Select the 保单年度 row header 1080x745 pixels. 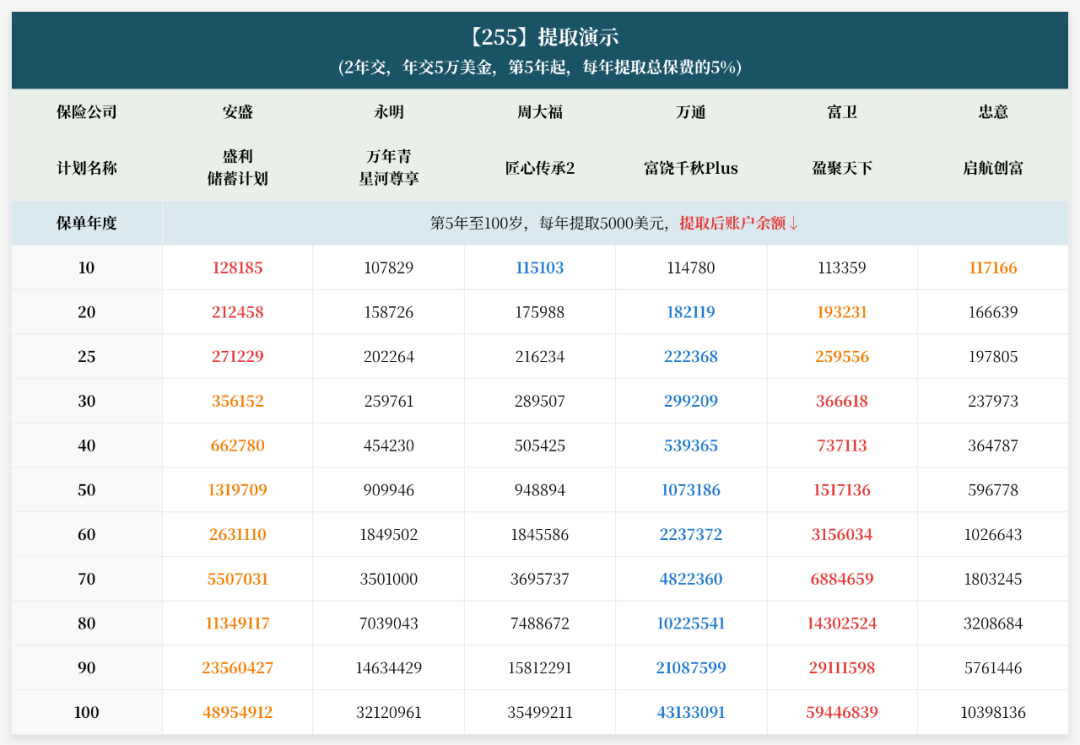[x=87, y=223]
